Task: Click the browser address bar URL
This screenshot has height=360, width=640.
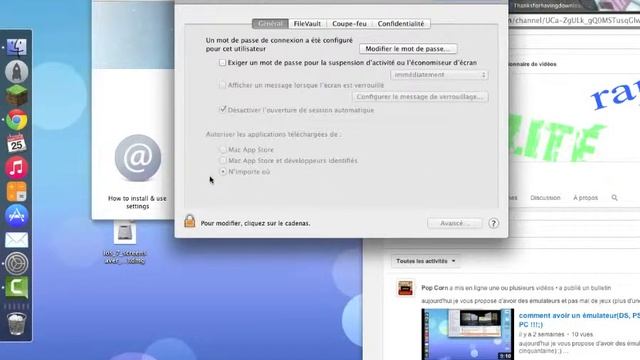Action: (575, 20)
